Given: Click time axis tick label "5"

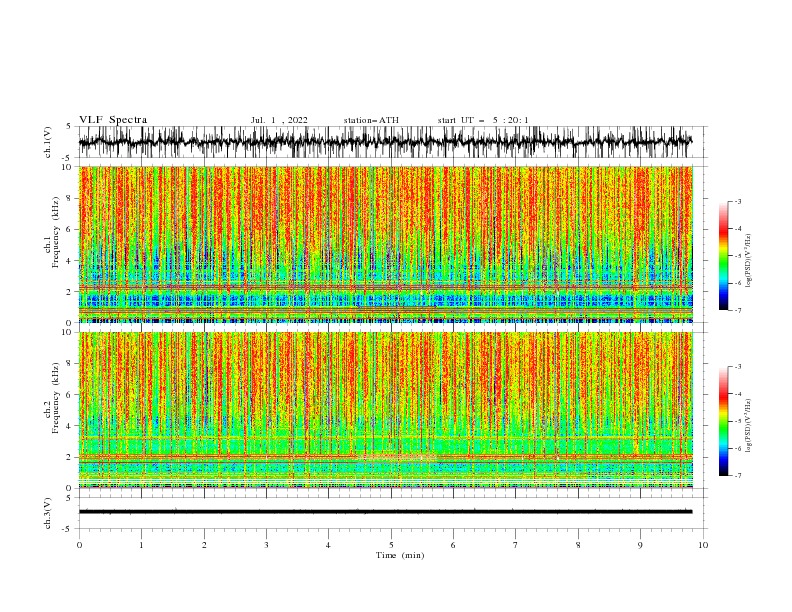Looking at the screenshot, I should [391, 545].
